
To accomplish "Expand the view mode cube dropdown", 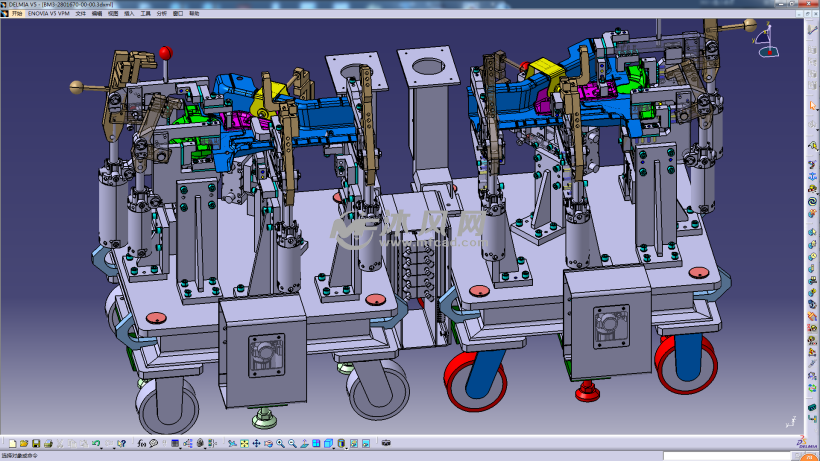I will 334,446.
